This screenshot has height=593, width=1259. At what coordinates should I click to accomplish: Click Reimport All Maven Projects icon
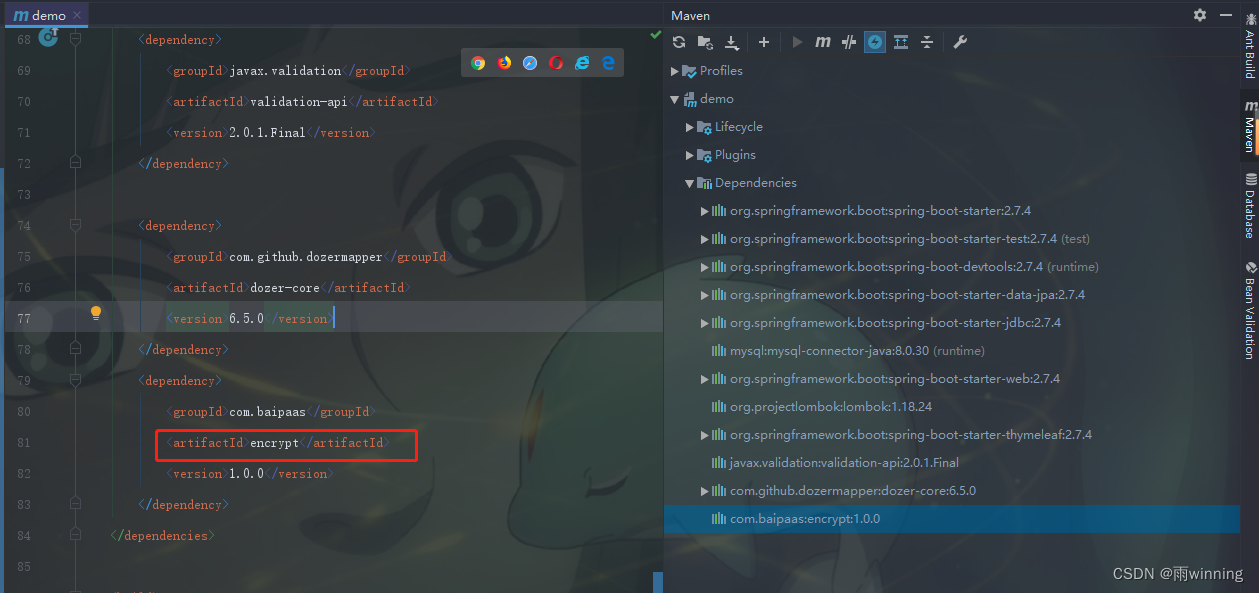click(679, 42)
